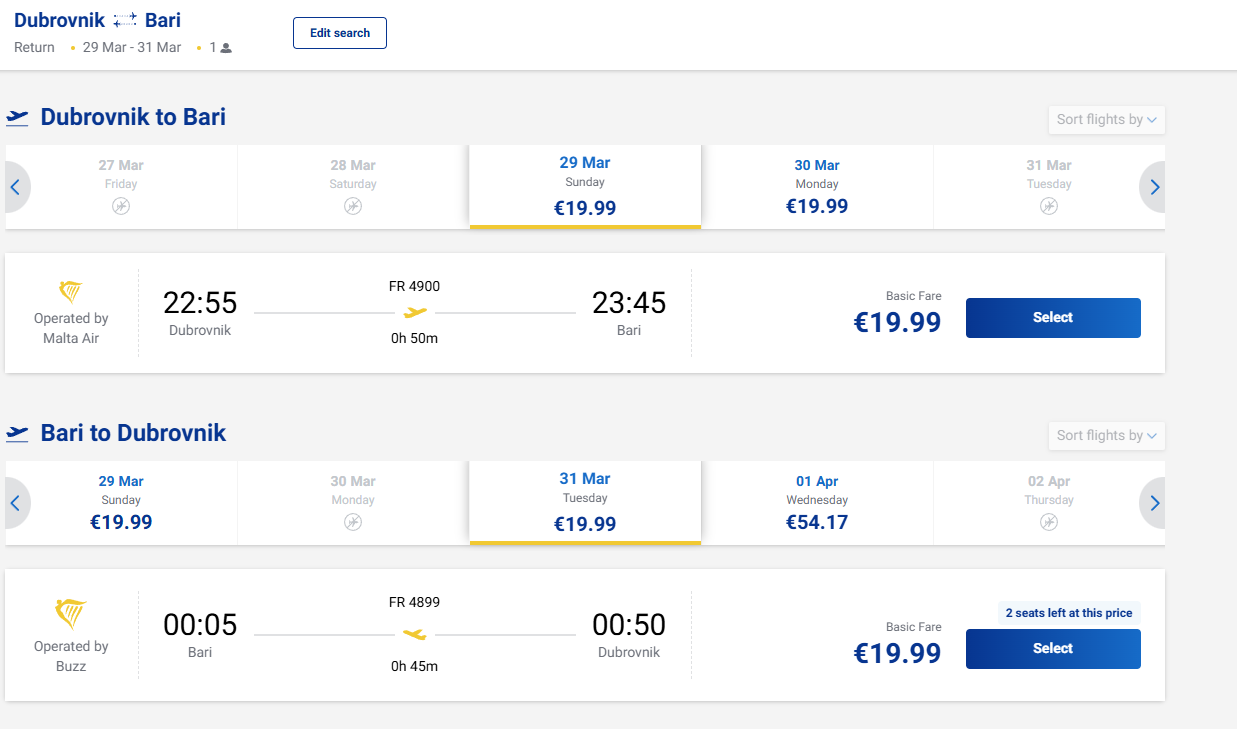Click the plane icon beside Bari to Dubrovnik

[x=17, y=434]
